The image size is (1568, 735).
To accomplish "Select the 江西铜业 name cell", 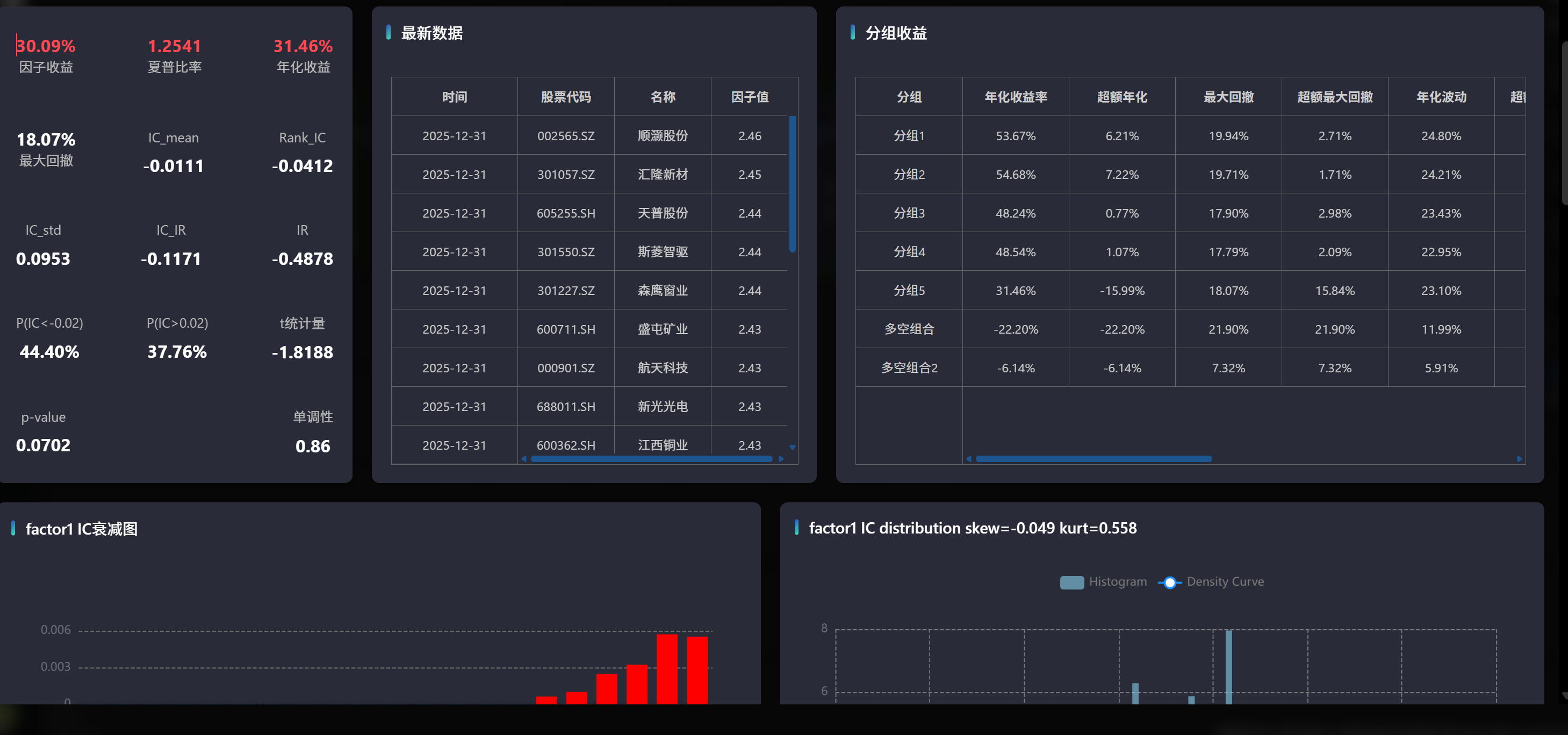I will 662,445.
